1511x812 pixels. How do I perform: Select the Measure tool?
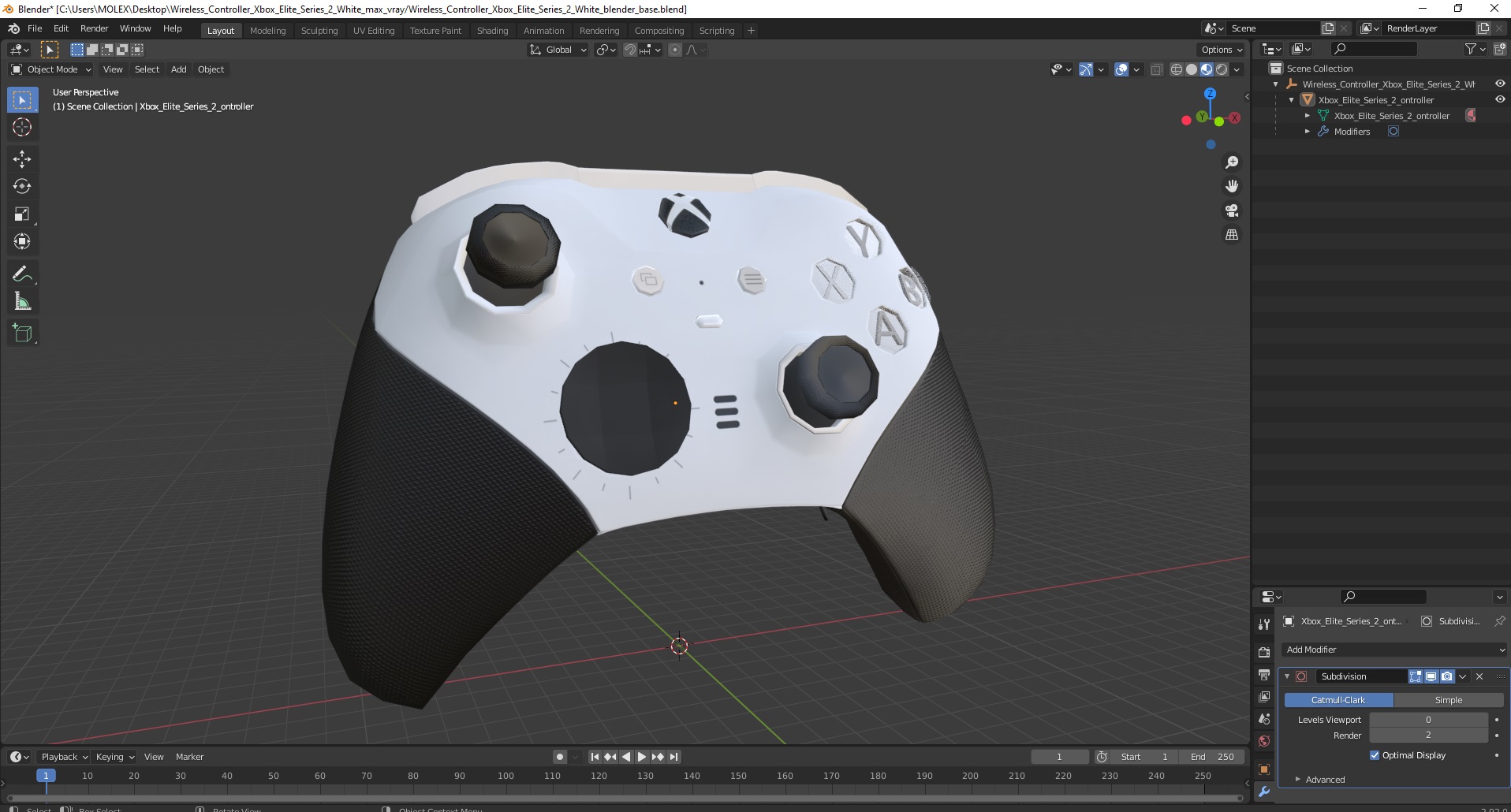pyautogui.click(x=22, y=302)
